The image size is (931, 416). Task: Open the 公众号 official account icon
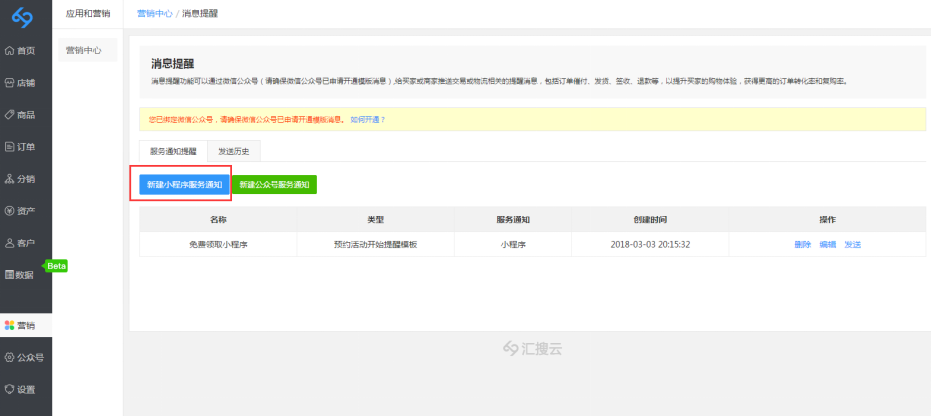(x=10, y=357)
